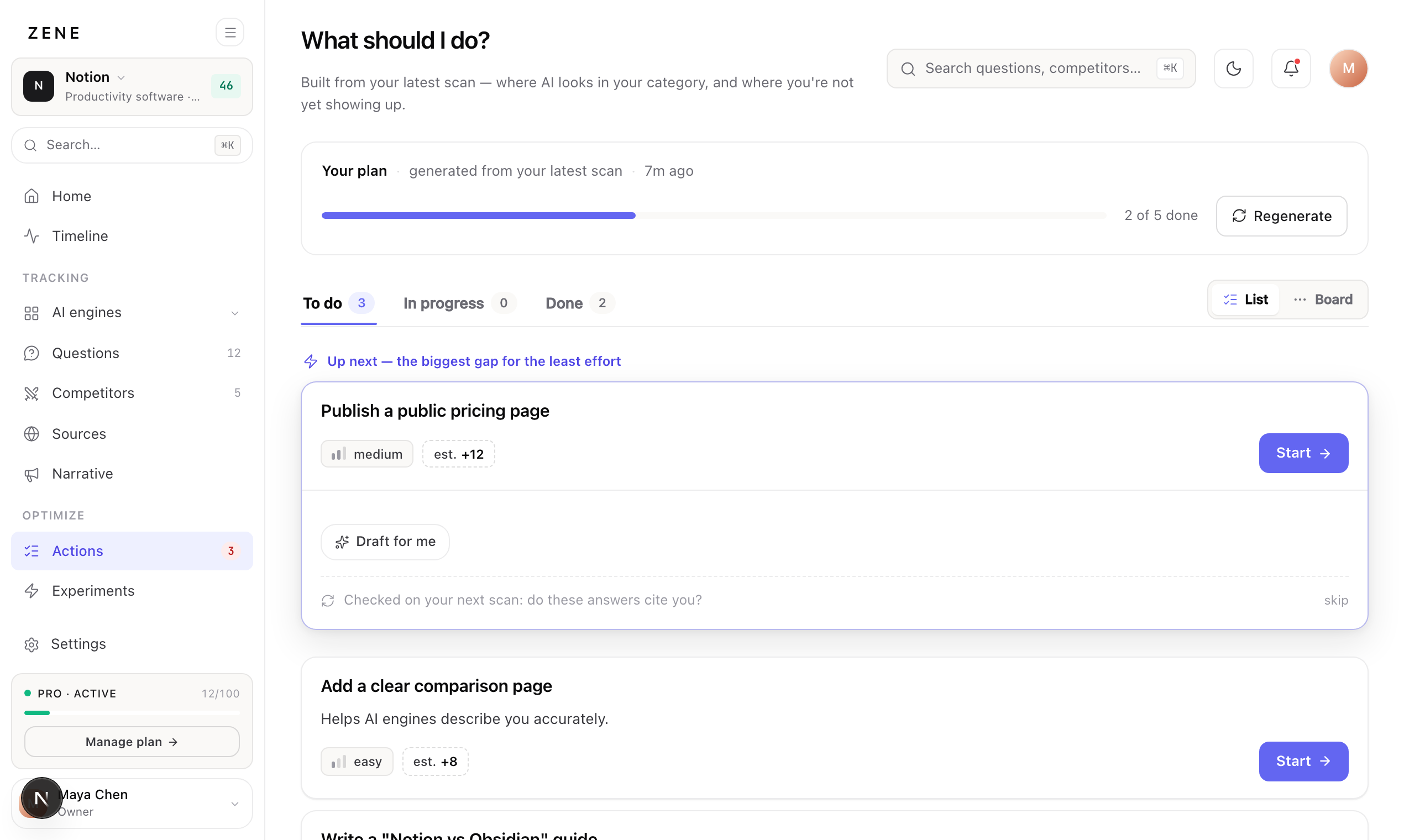Viewport: 1404px width, 840px height.
Task: Open user avatar M in header
Action: [x=1349, y=69]
